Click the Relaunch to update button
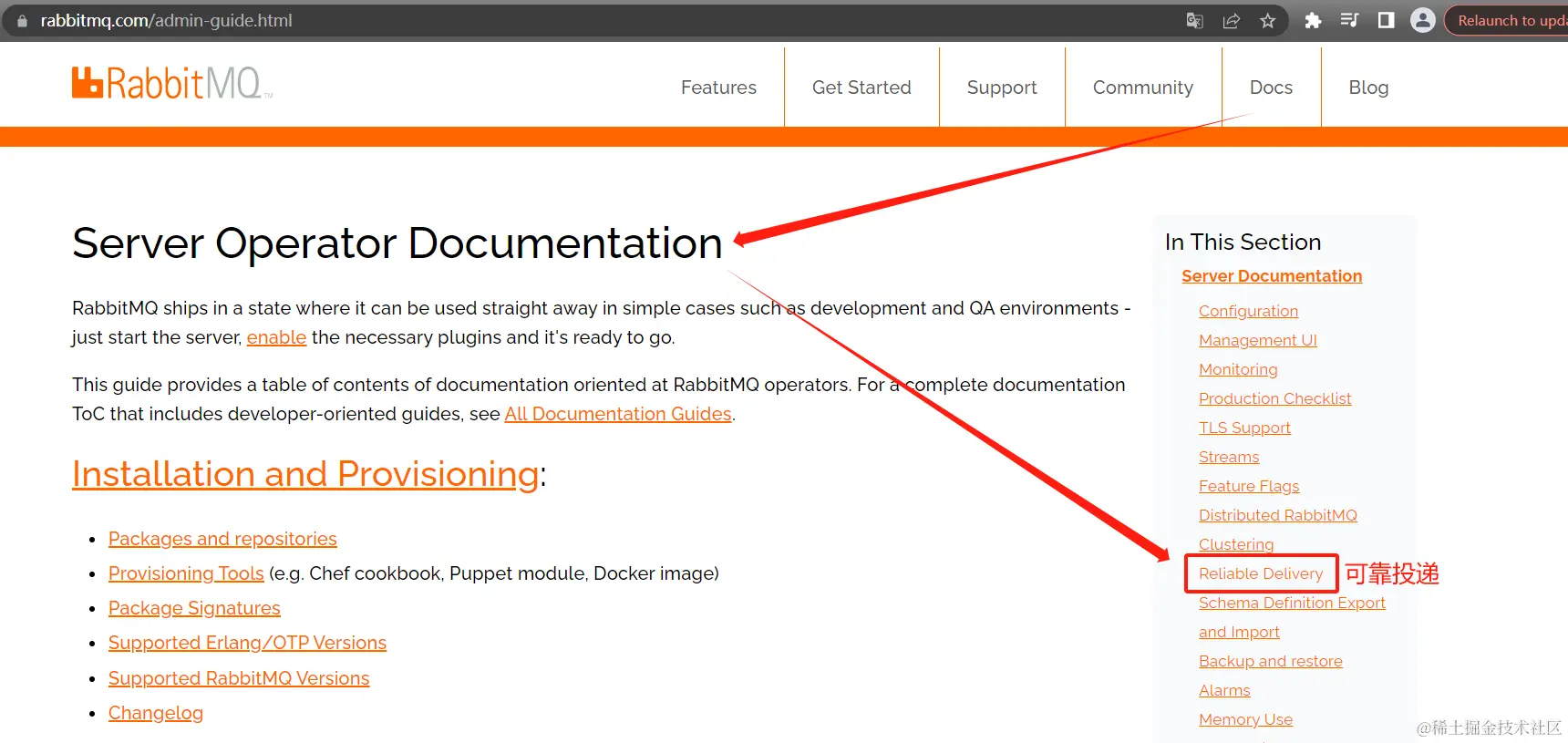The height and width of the screenshot is (743, 1568). 1508,20
